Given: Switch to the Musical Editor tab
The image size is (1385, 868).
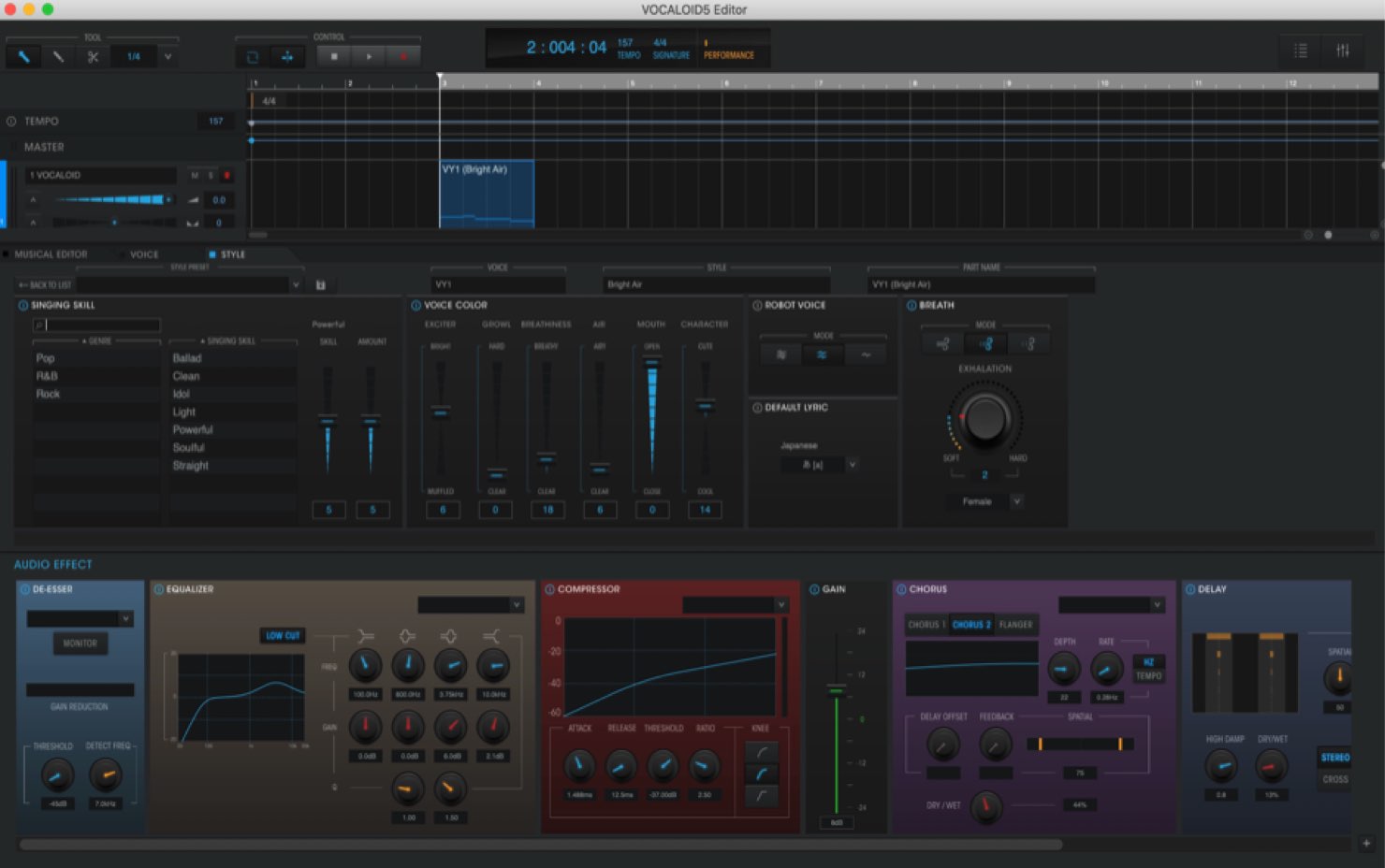Looking at the screenshot, I should pos(51,254).
